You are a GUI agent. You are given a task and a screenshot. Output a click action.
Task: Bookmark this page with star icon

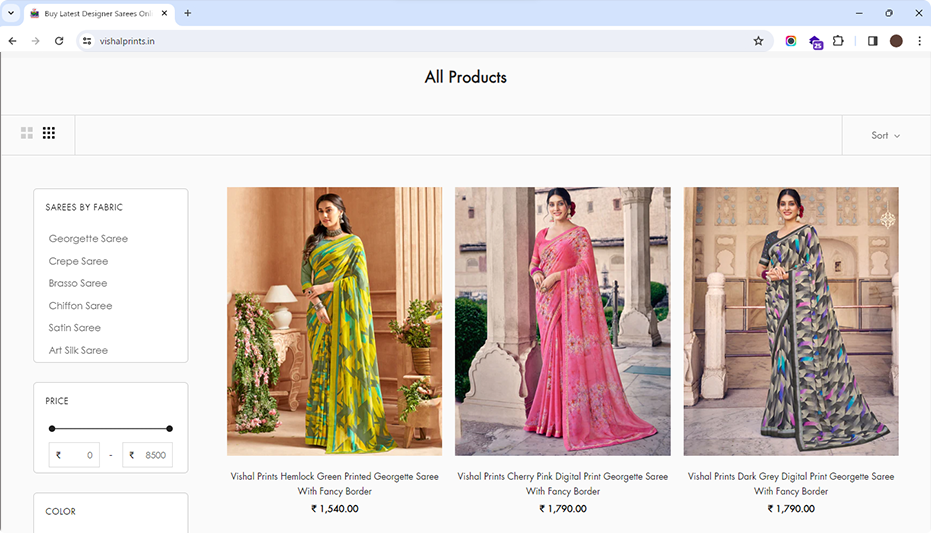758,41
